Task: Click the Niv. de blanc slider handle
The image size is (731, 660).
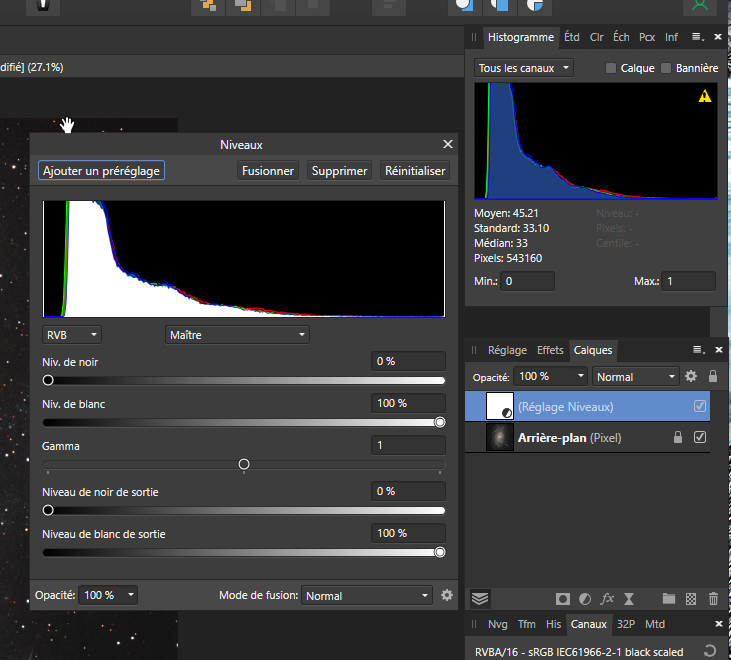Action: coord(440,422)
